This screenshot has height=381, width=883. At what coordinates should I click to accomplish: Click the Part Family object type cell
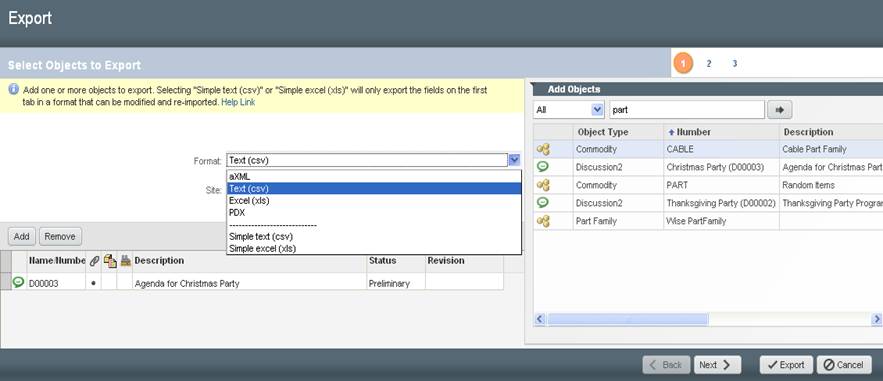[618, 221]
